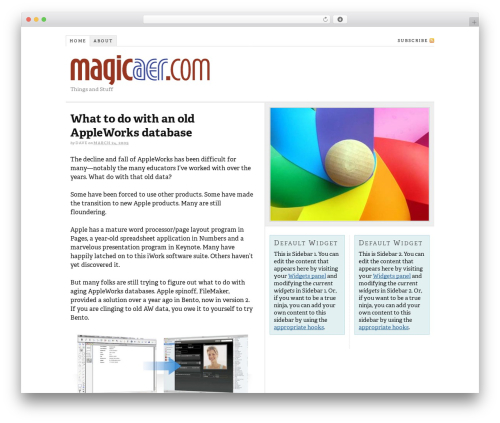500x423 pixels.
Task: Click Default Widget heading in Sidebar 1
Action: click(306, 243)
